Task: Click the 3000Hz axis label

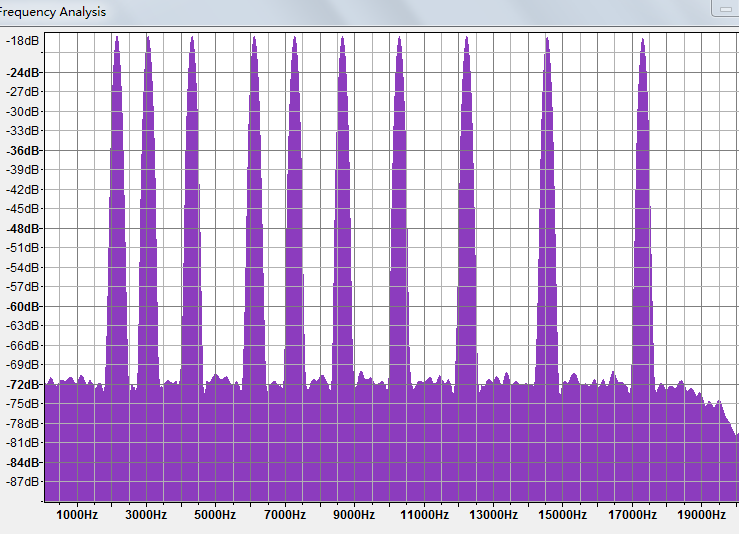Action: (146, 515)
